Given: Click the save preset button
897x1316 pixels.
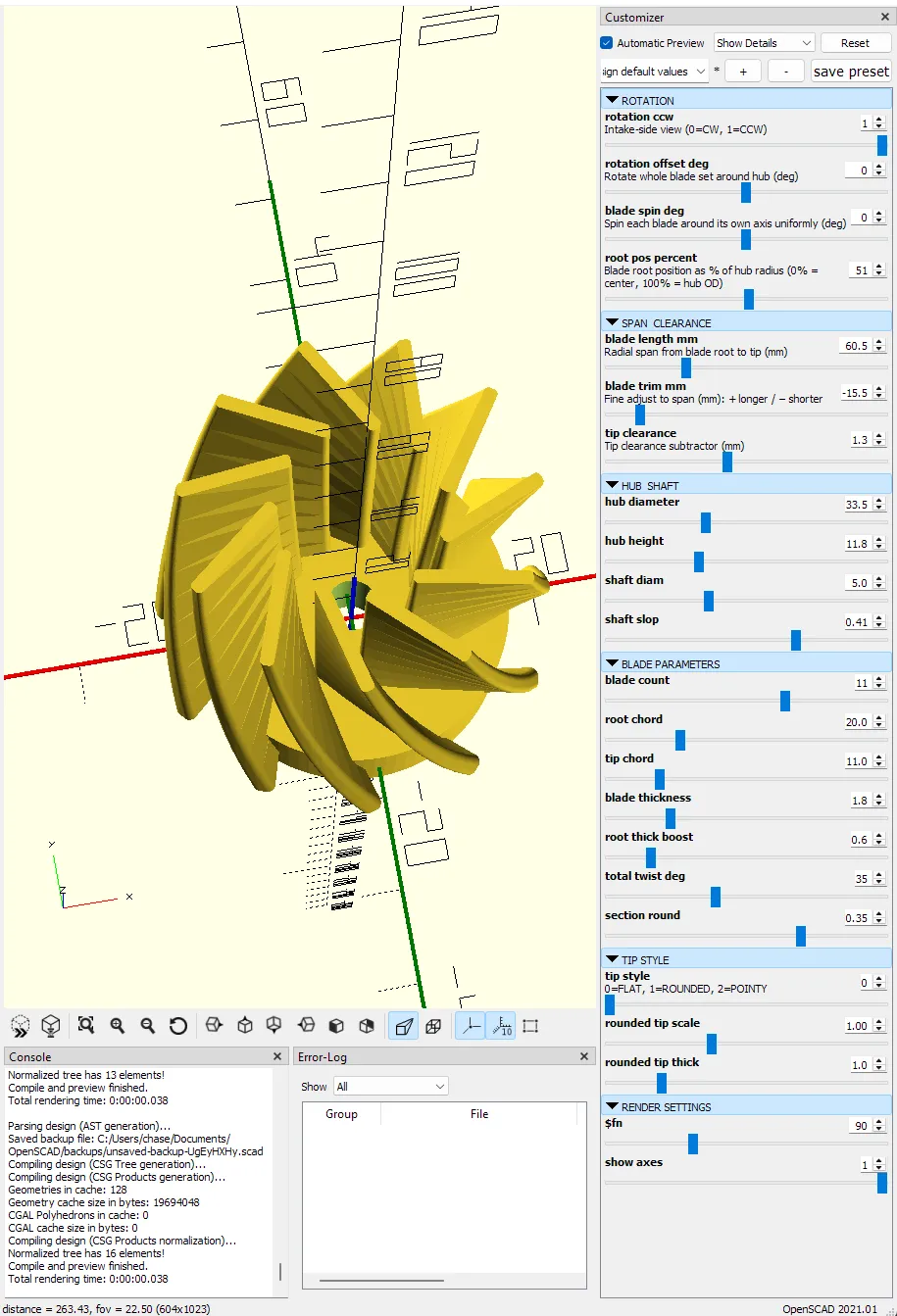Looking at the screenshot, I should click(851, 72).
